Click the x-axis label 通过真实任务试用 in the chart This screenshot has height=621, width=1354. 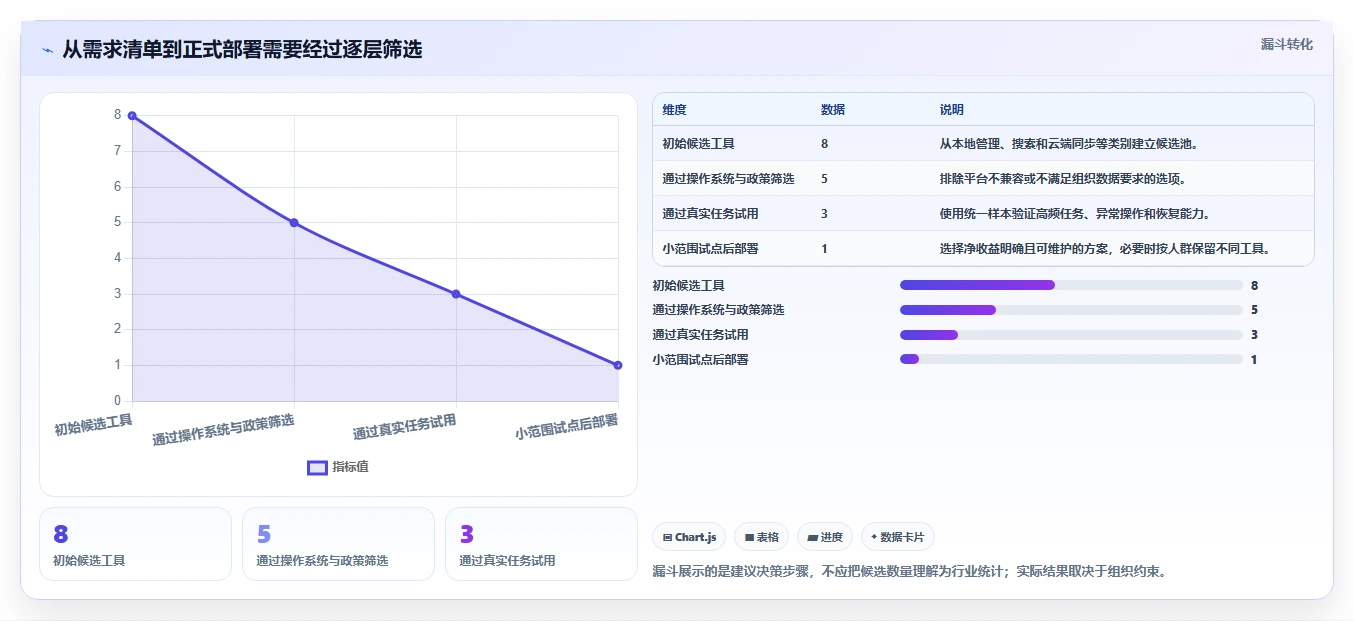[x=404, y=427]
